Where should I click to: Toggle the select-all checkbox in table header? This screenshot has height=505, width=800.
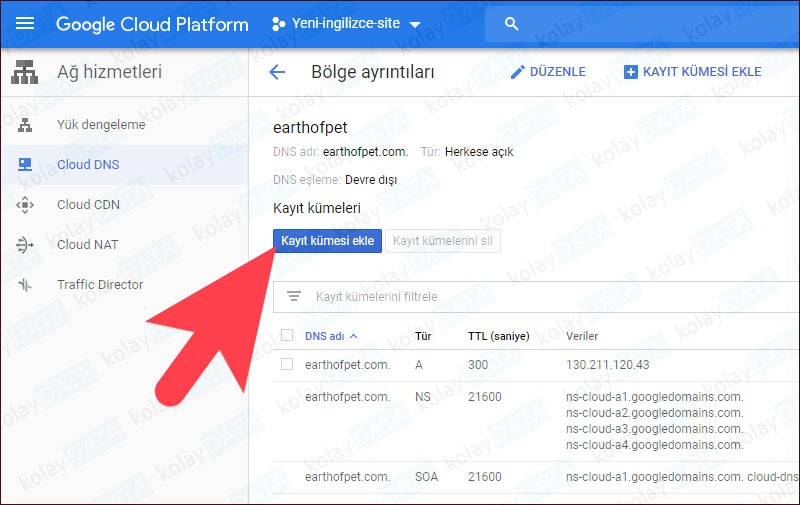click(x=287, y=336)
